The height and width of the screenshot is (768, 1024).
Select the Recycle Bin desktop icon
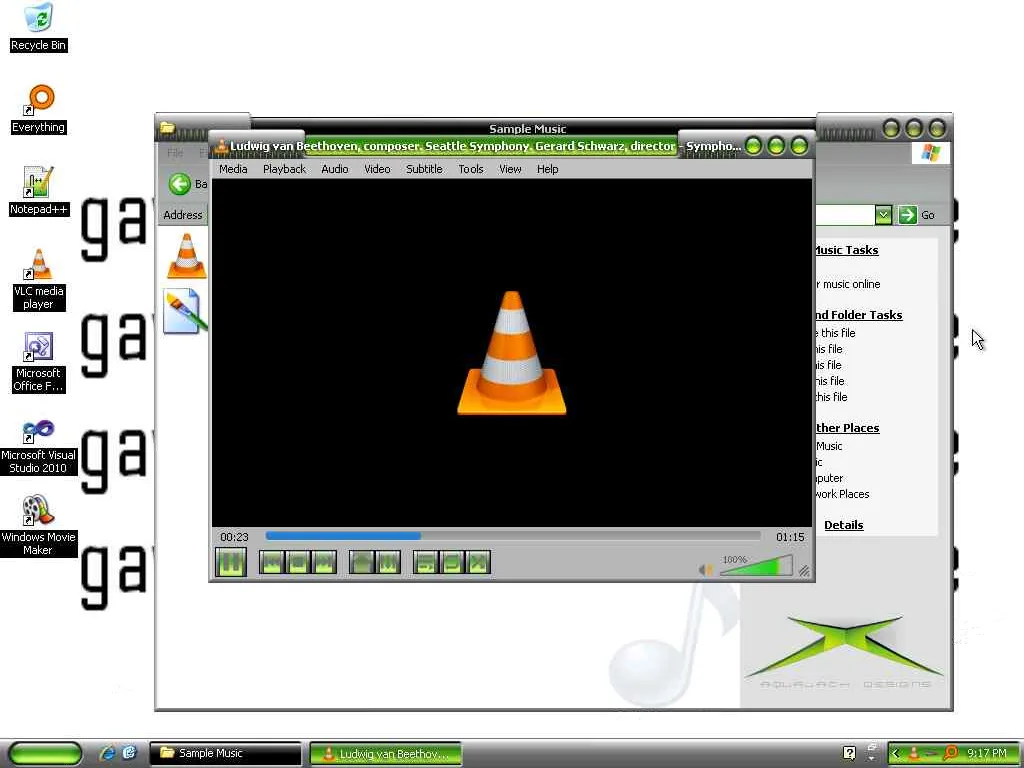(x=39, y=27)
